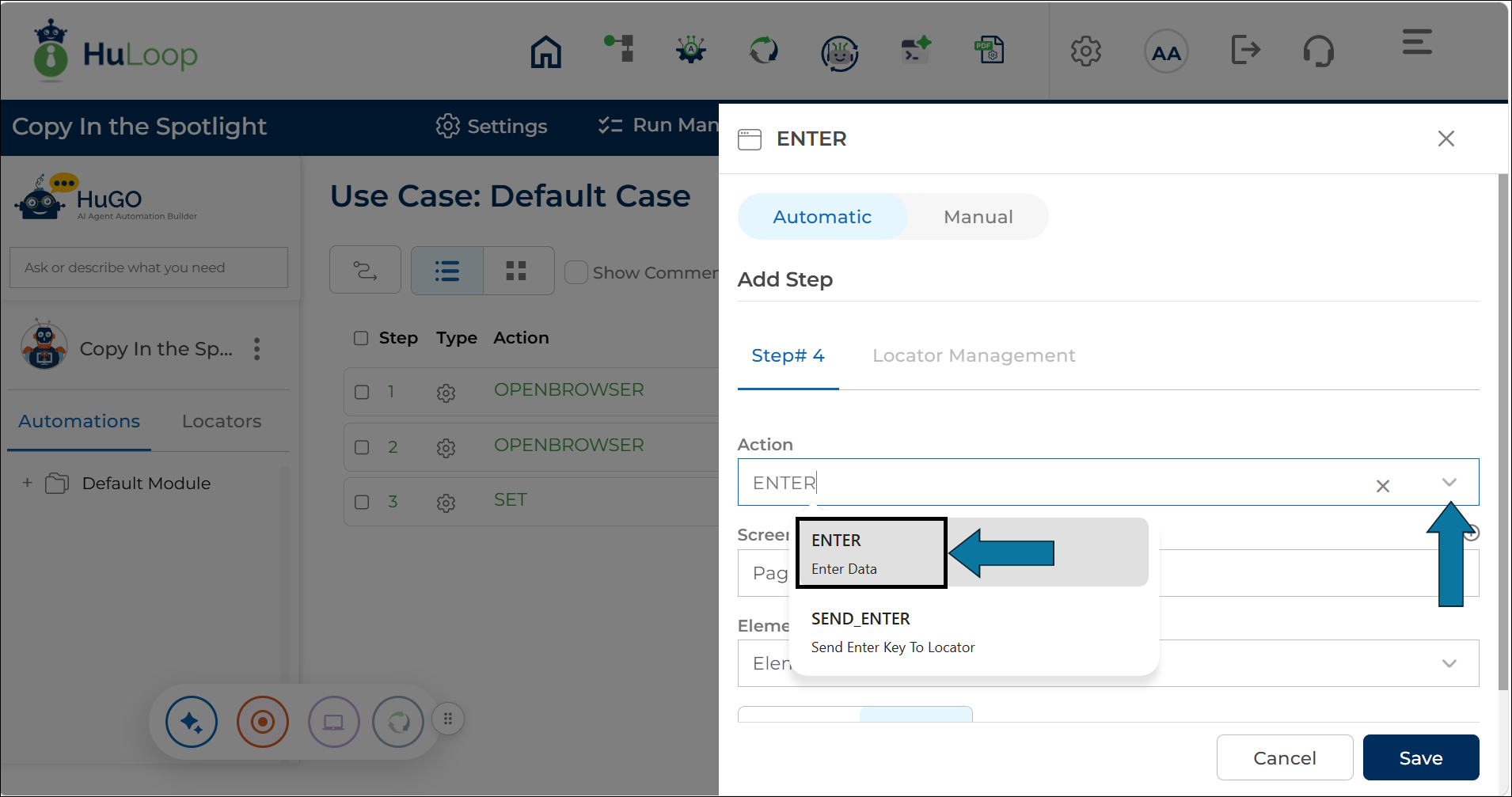Click the circular refresh arrows icon in top bar

[x=764, y=51]
